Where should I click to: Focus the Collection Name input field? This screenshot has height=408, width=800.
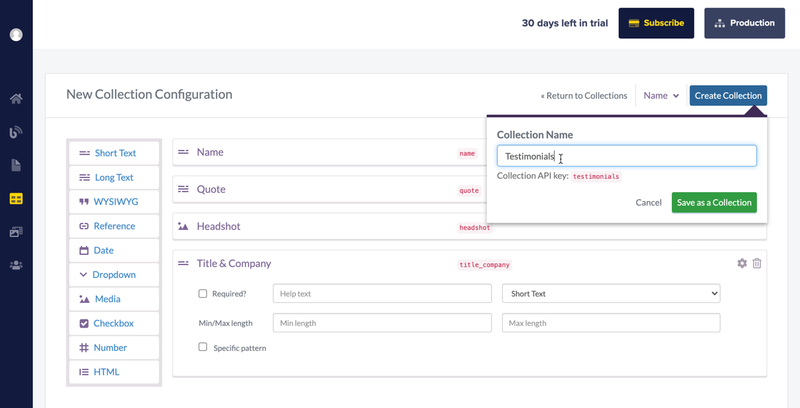pos(627,156)
